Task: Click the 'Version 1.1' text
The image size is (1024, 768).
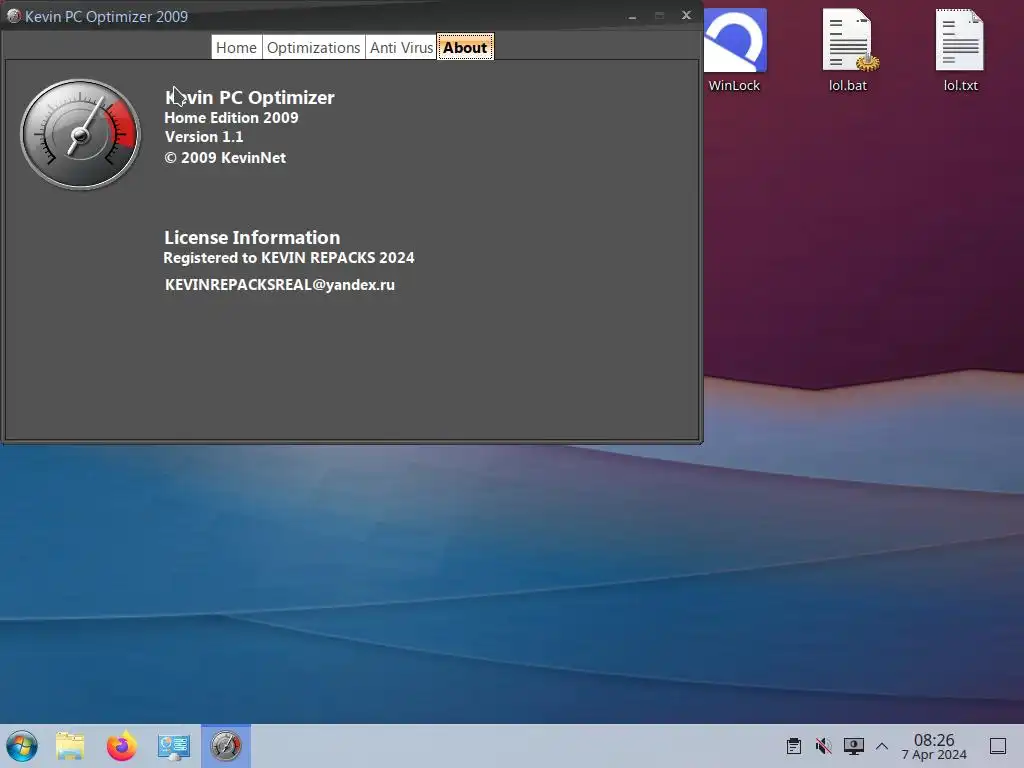Action: (x=204, y=136)
